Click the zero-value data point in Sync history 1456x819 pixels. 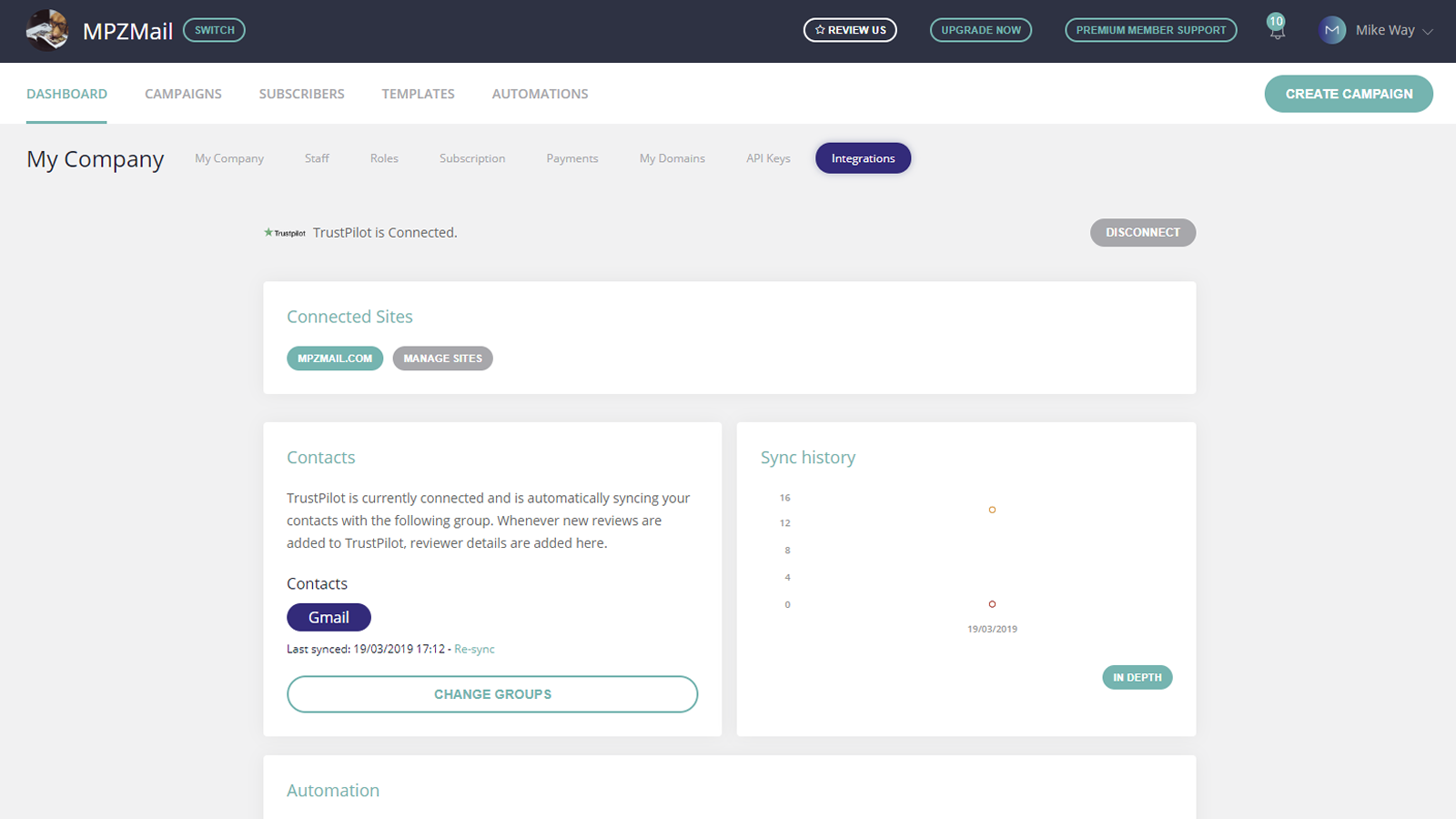[x=992, y=604]
